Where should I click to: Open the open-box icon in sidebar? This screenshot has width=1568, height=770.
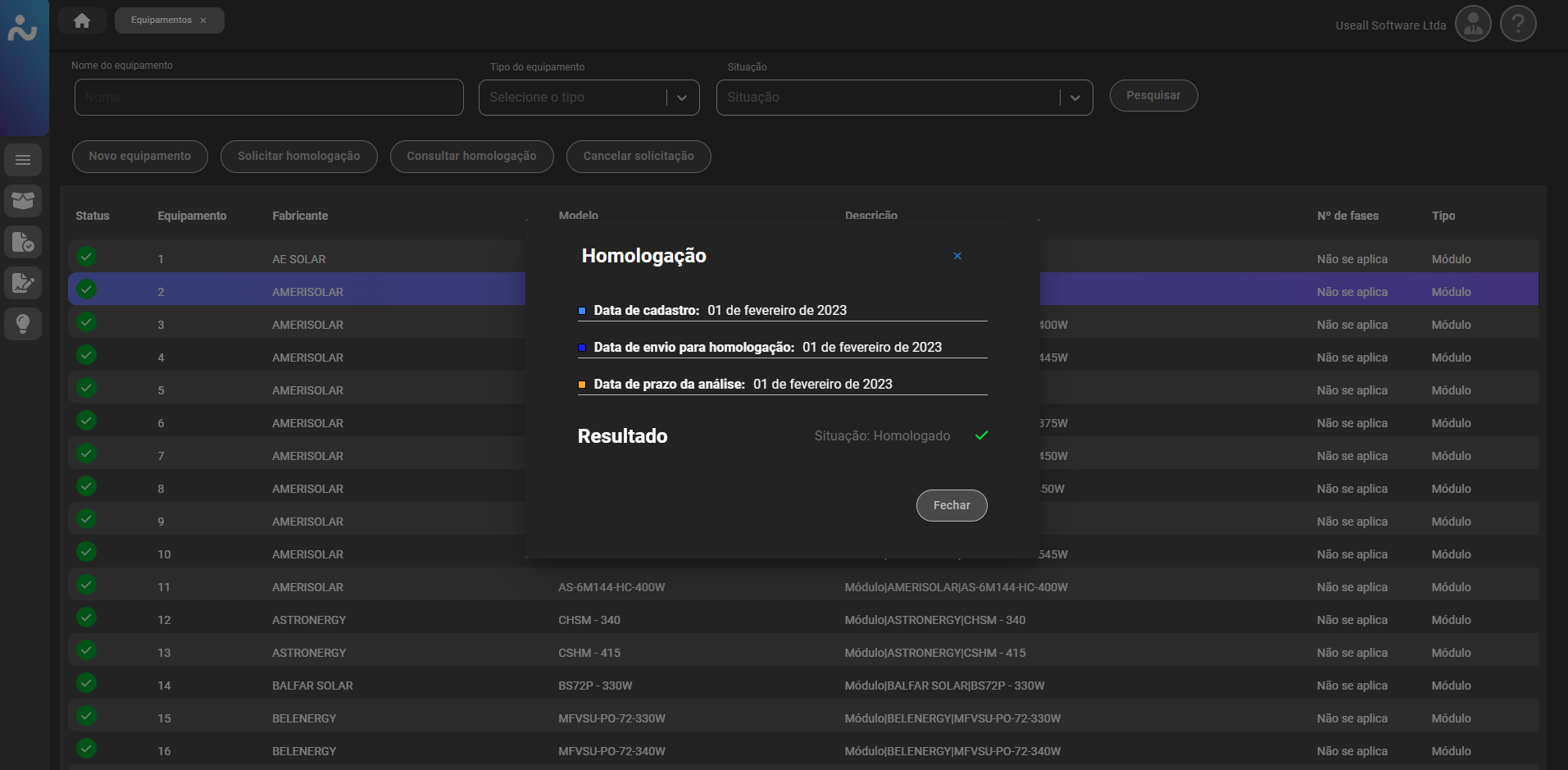coord(23,201)
